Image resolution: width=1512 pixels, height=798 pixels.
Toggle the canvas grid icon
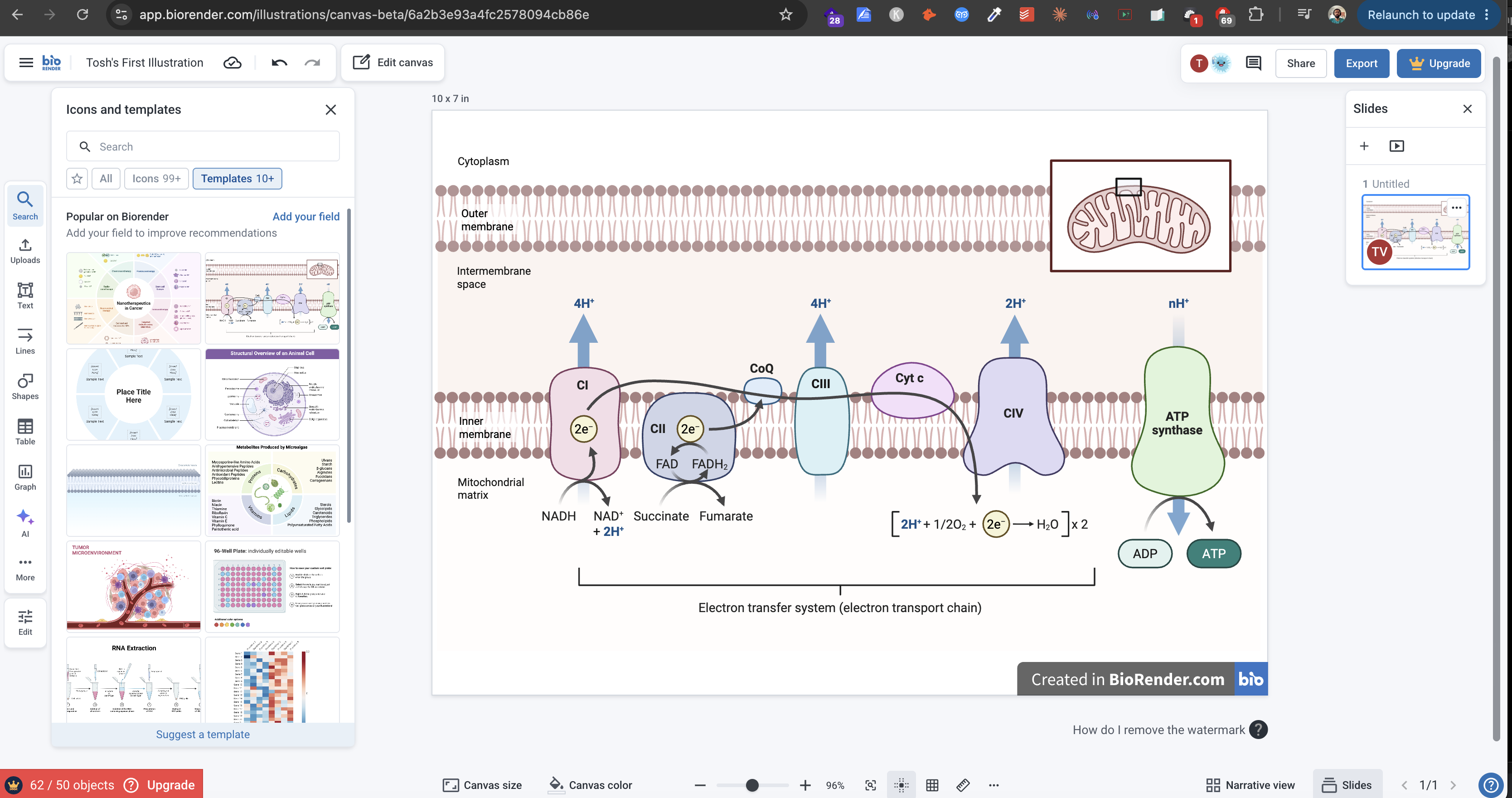(x=932, y=785)
